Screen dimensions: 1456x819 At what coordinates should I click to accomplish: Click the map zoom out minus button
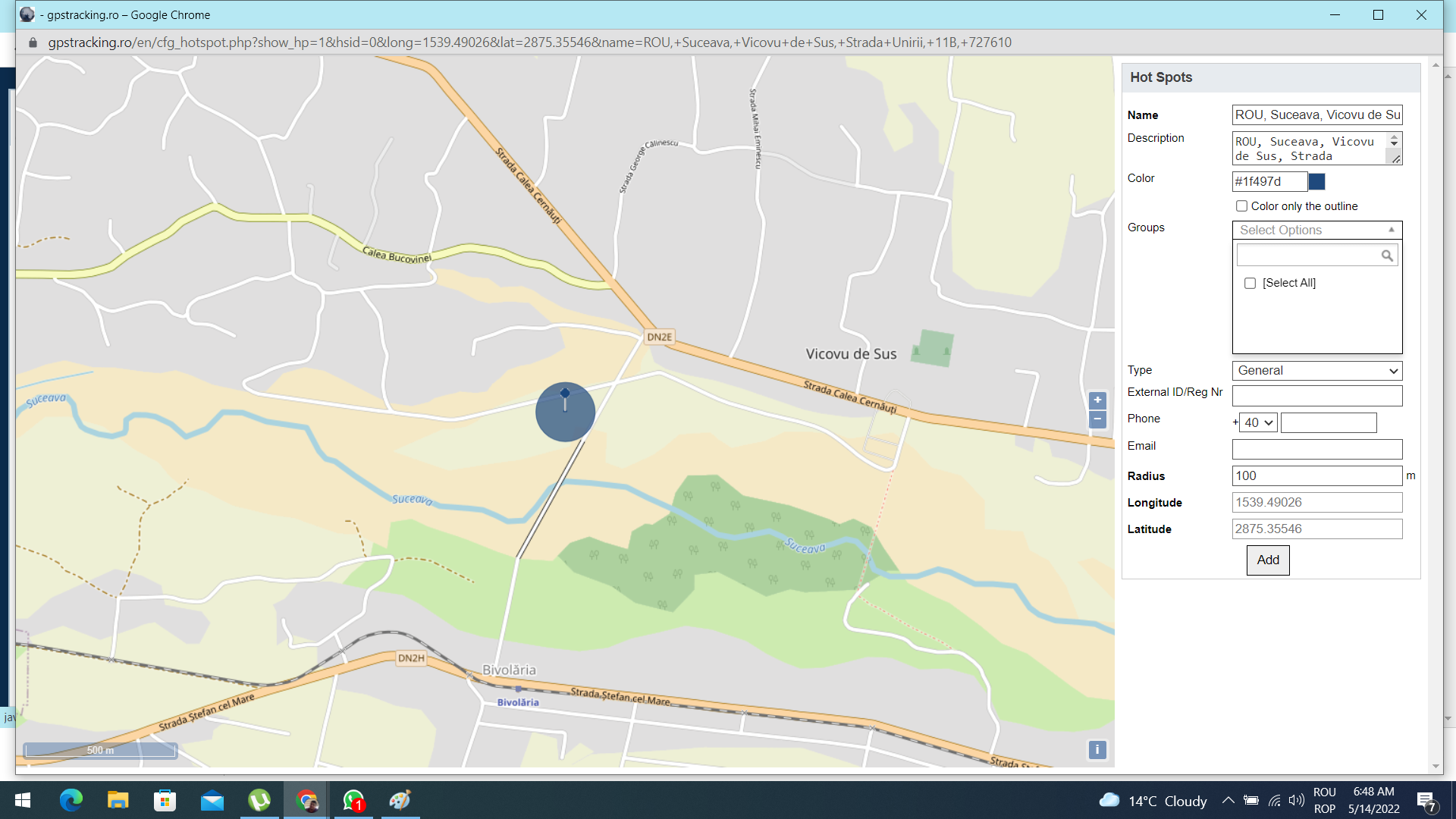click(1097, 419)
